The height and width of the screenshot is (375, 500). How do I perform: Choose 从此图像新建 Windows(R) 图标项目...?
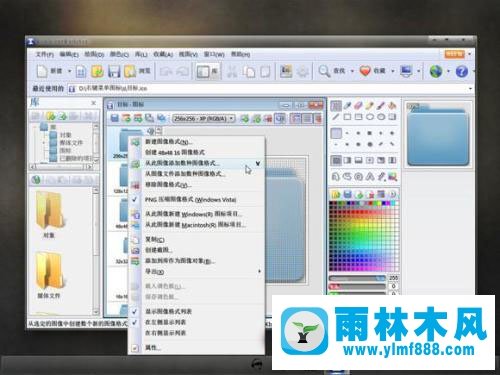click(x=196, y=214)
